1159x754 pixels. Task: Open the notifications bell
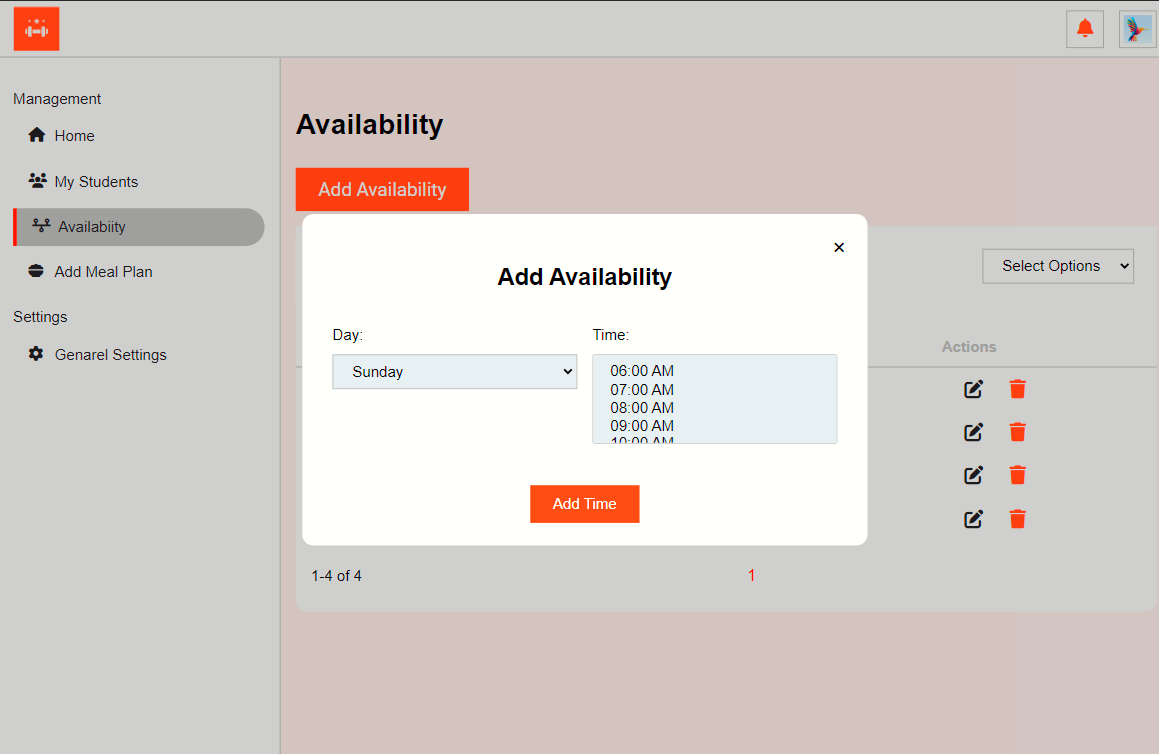[x=1084, y=29]
